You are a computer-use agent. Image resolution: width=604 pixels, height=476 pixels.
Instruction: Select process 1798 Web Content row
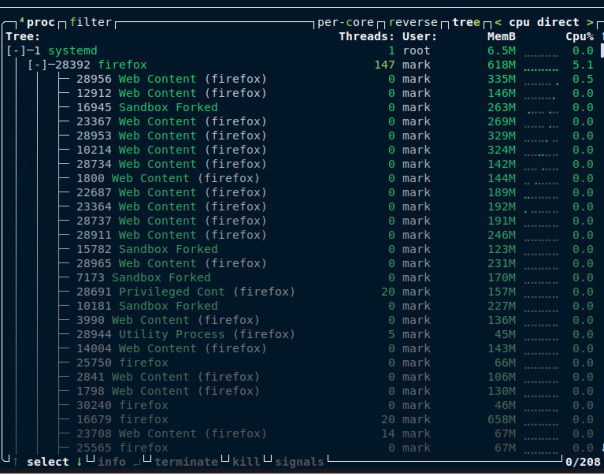(x=300, y=391)
